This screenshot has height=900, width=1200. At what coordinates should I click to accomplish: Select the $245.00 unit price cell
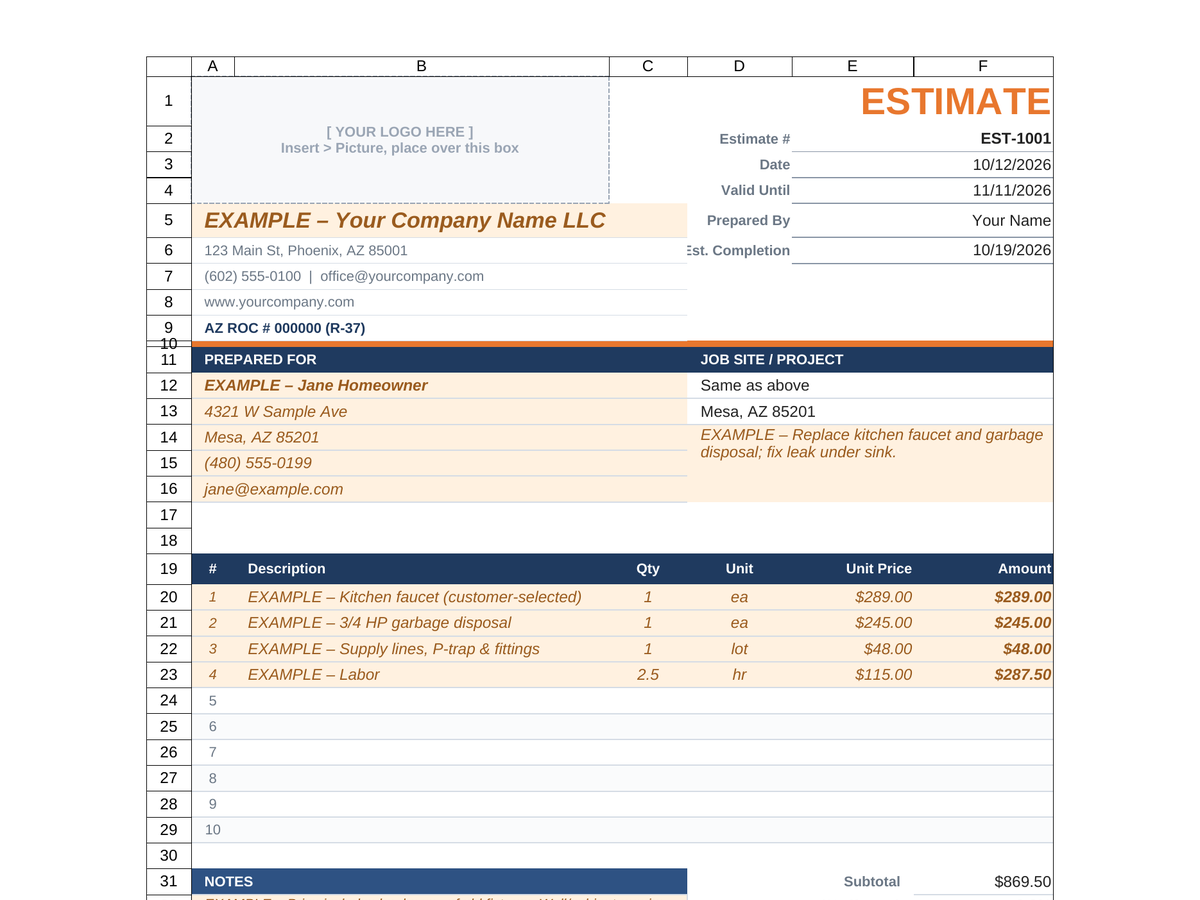pos(852,623)
